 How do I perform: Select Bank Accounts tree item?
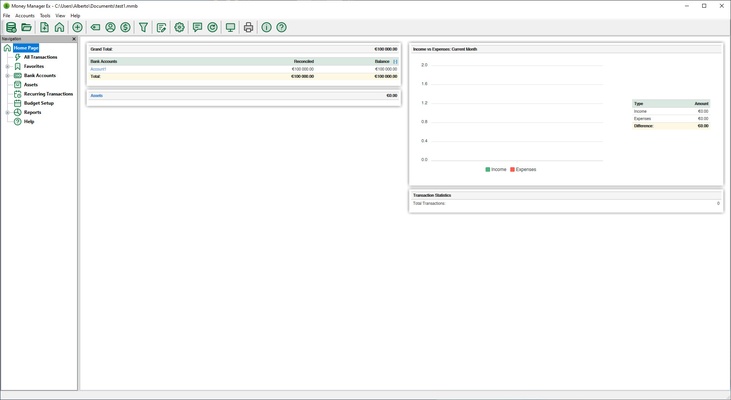pyautogui.click(x=40, y=76)
